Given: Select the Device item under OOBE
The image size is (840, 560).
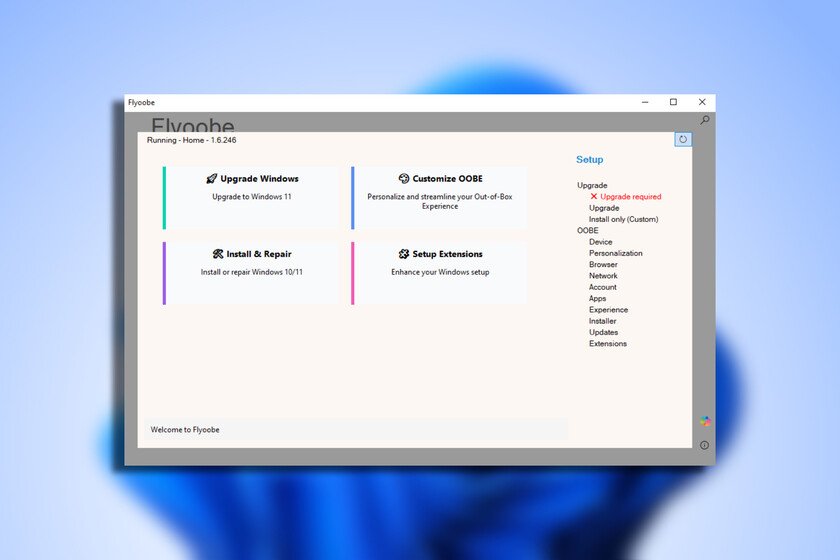Looking at the screenshot, I should click(x=600, y=242).
